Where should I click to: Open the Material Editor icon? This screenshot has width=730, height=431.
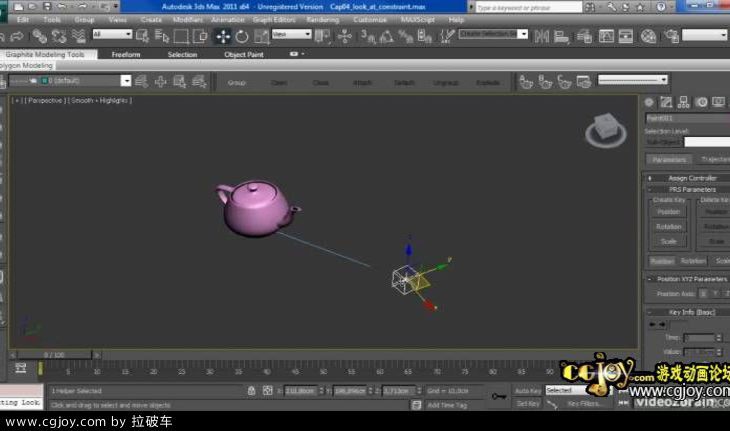tap(605, 37)
